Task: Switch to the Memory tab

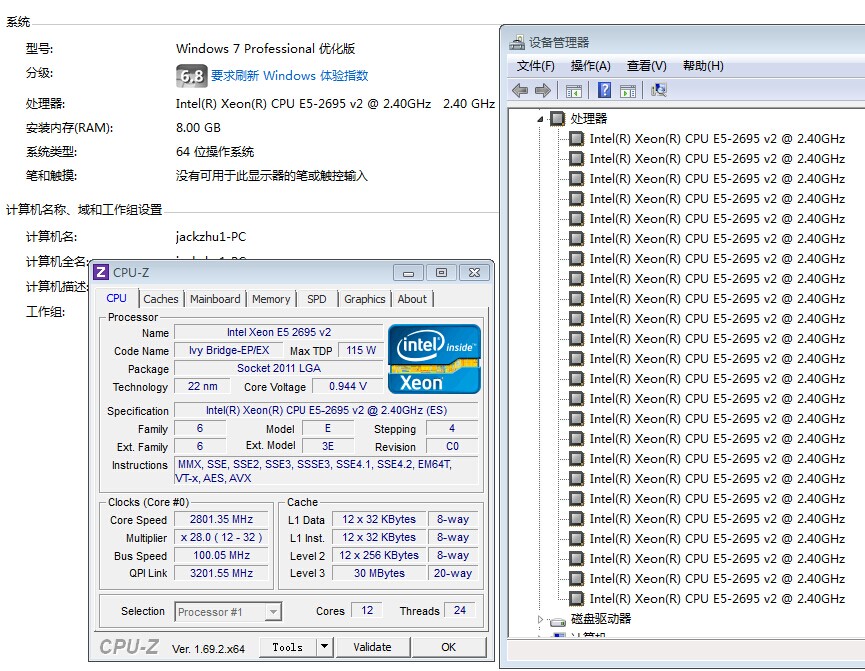Action: coord(271,299)
